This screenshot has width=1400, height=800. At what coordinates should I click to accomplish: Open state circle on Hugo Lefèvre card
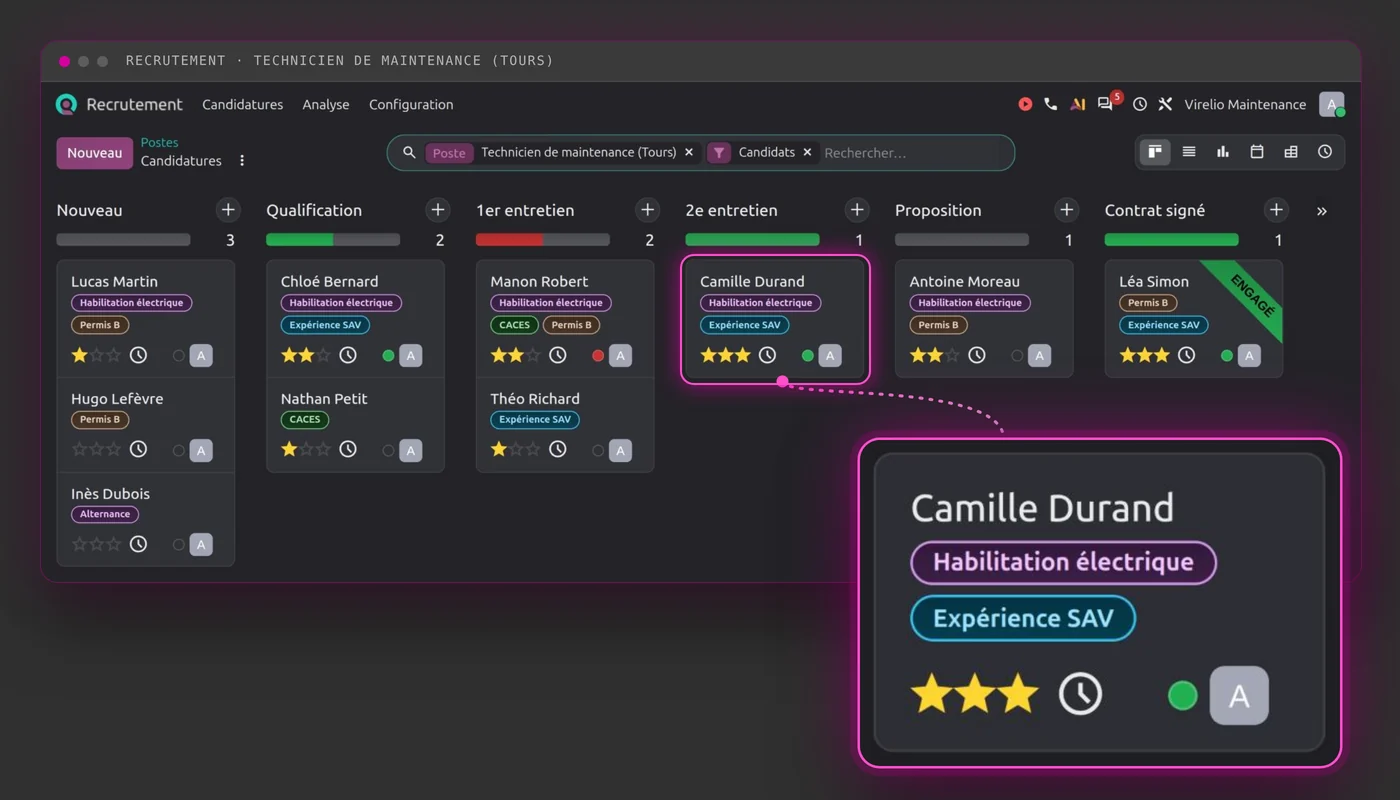[x=179, y=451]
